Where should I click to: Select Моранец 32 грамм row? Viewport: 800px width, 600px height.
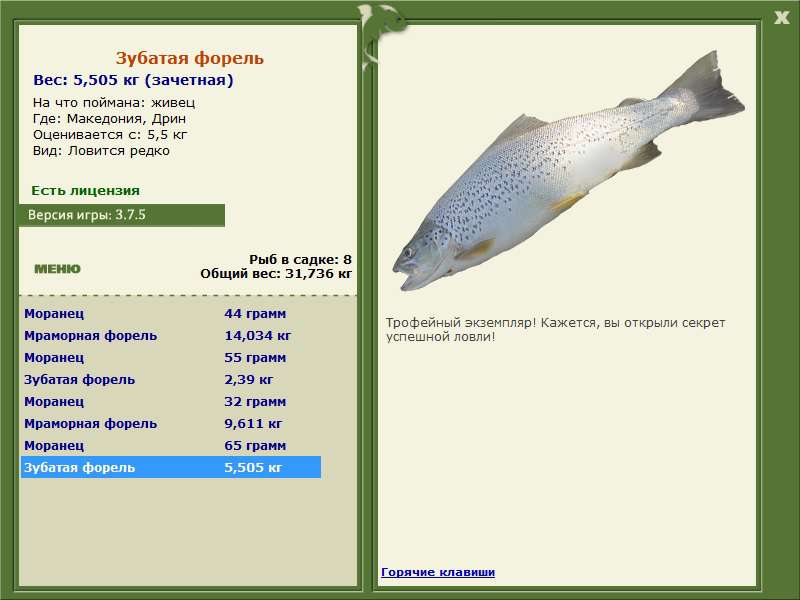point(171,402)
